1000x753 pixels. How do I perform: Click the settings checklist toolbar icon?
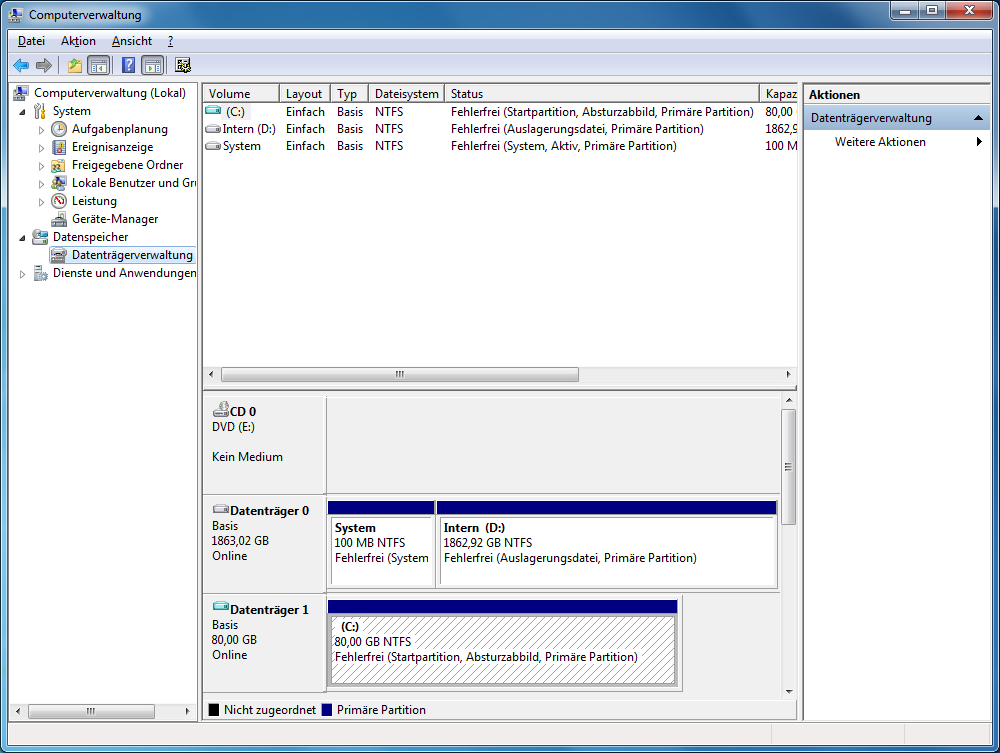pos(183,65)
